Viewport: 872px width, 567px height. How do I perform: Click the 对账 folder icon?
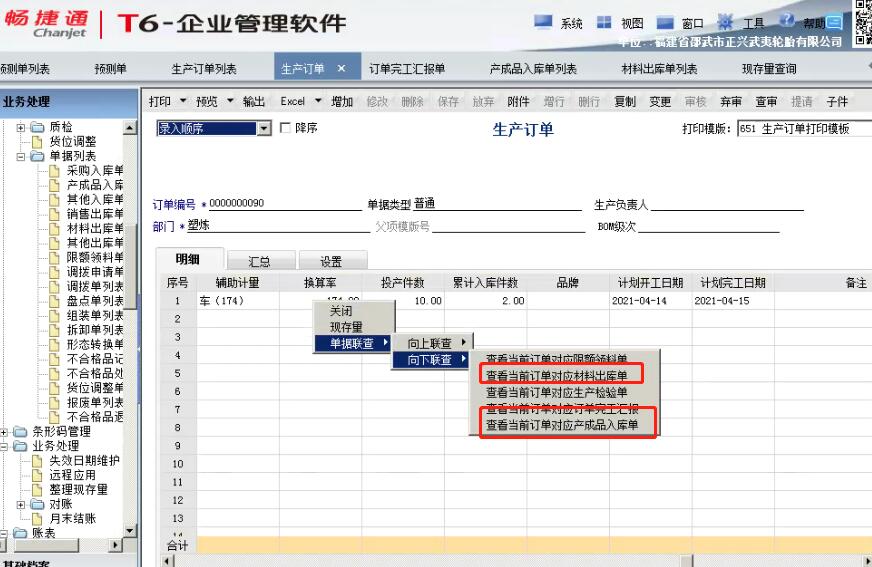[37, 504]
